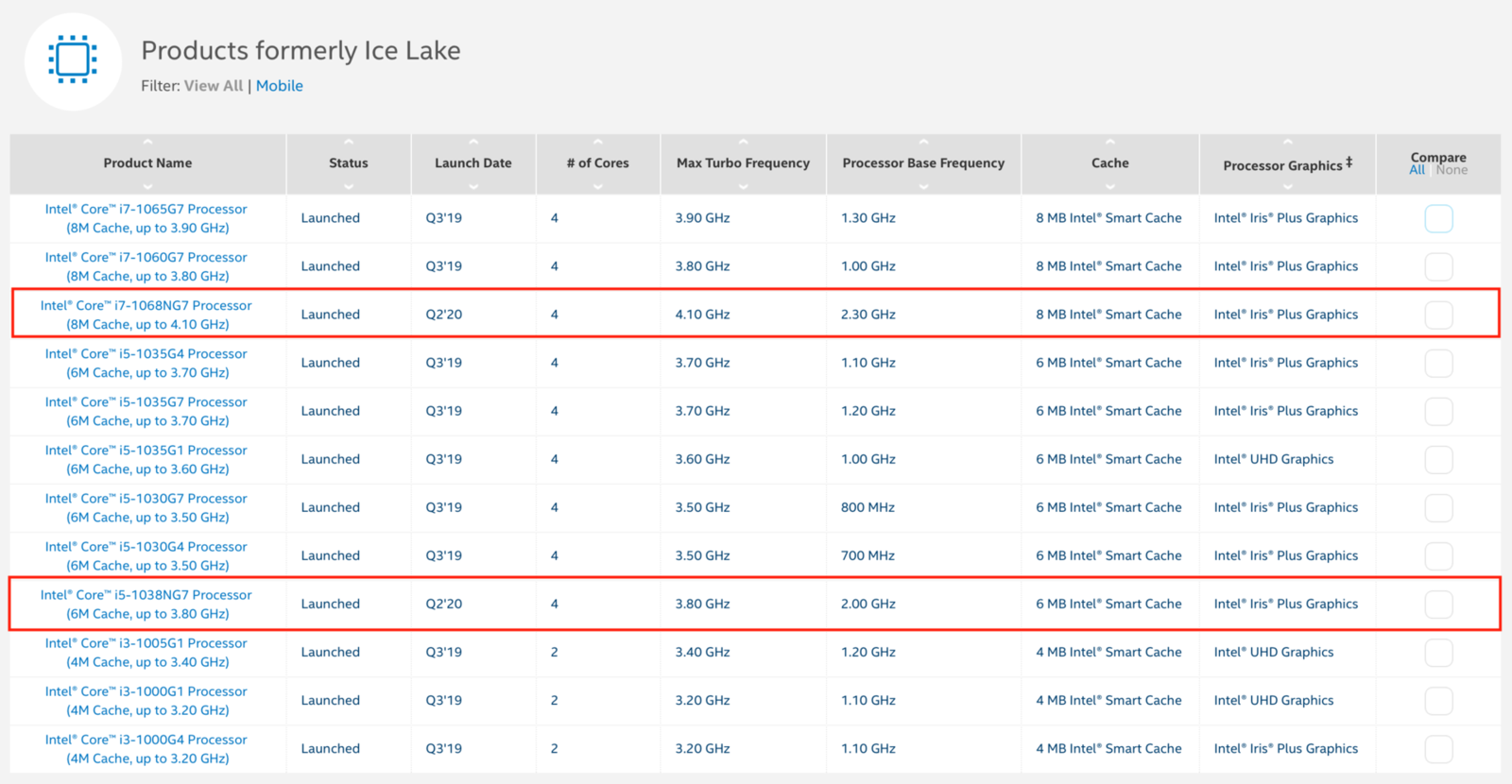Choose the View All filter
Screen dimensions: 1512x784
tap(213, 86)
